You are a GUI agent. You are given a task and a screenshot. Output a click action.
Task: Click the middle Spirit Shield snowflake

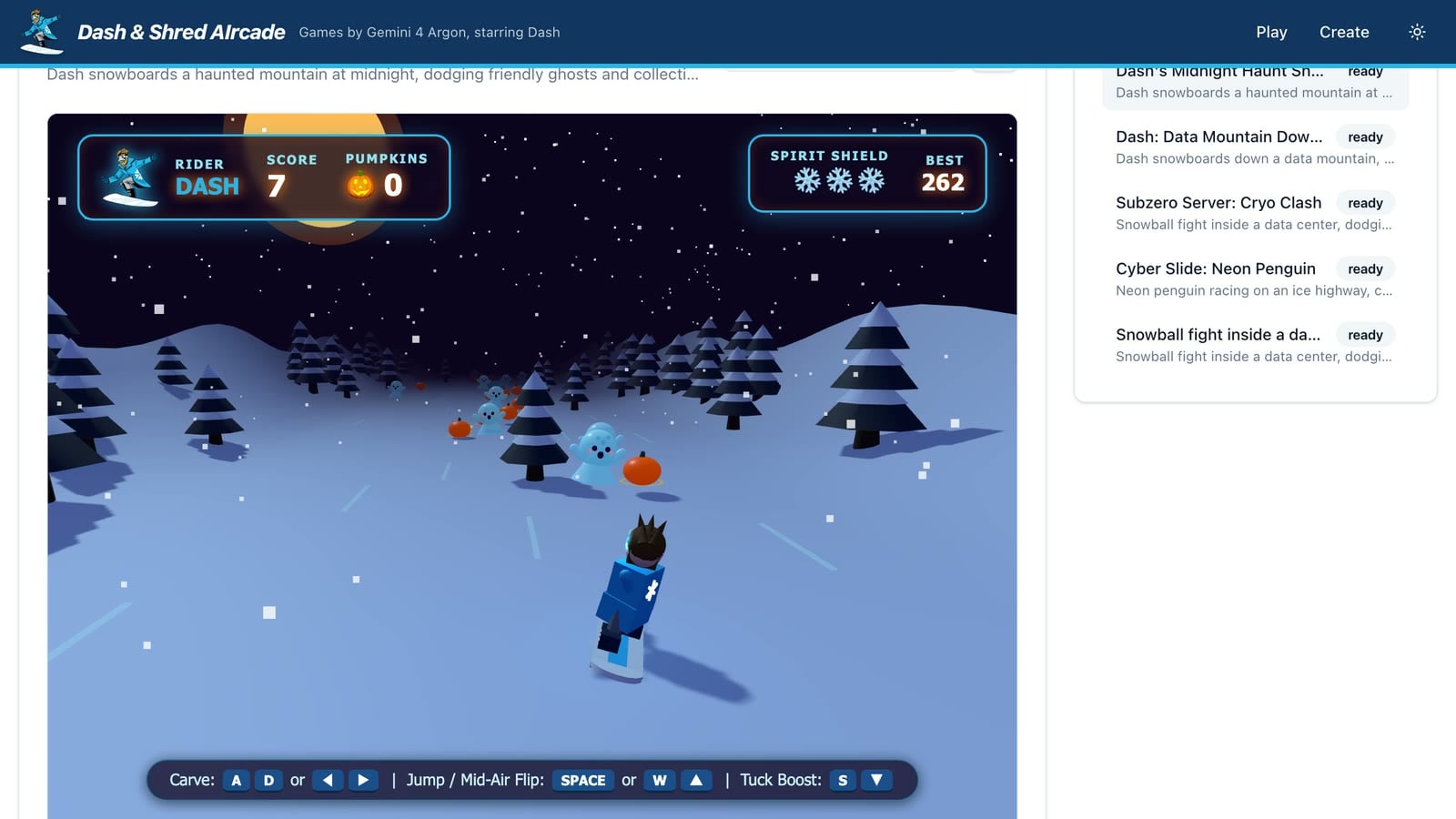[x=839, y=180]
